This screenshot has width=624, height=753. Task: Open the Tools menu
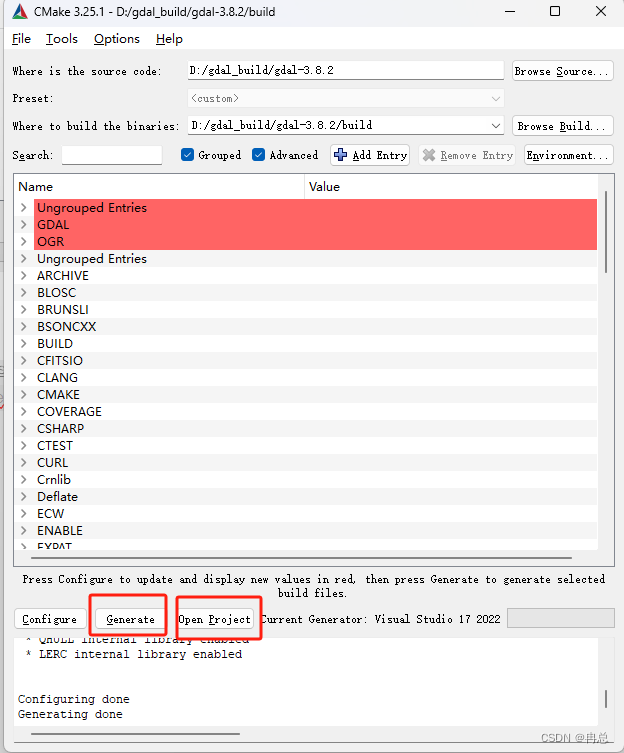click(61, 39)
